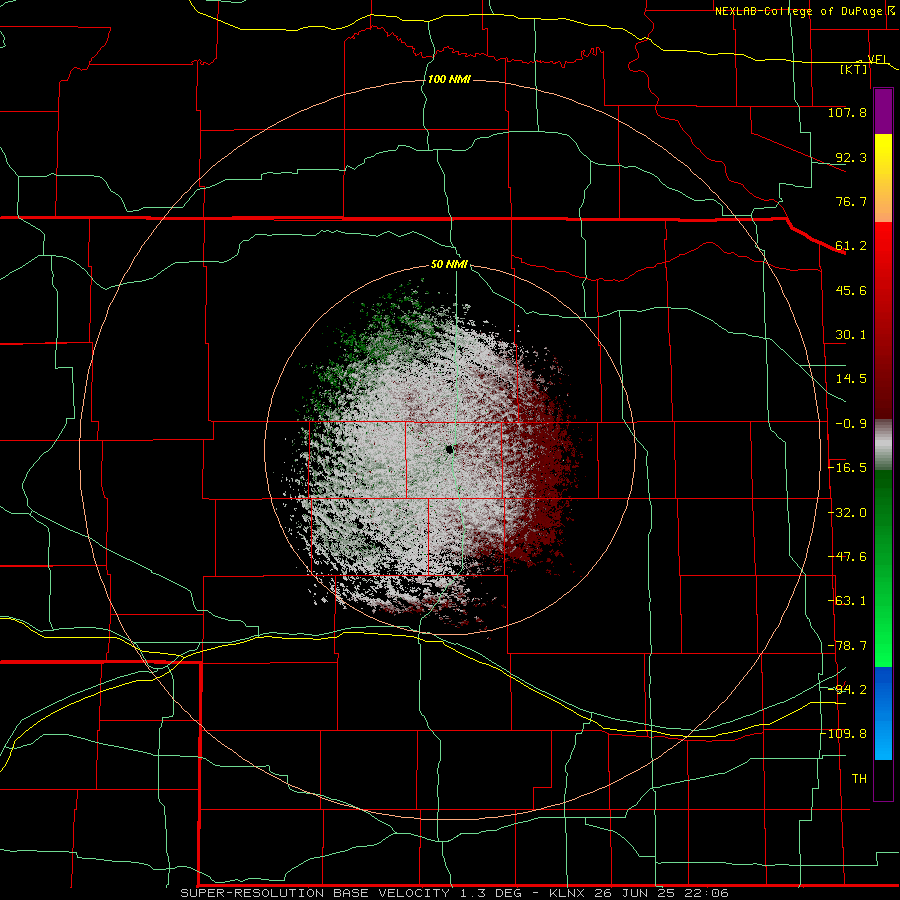Click the -63.1 velocity scale value

pyautogui.click(x=847, y=601)
